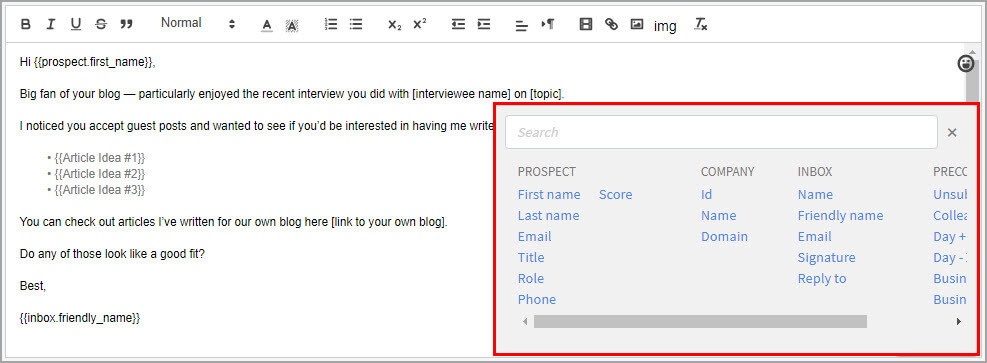Click the {{Article Idea #1}} bullet
This screenshot has width=987, height=363.
(99, 157)
